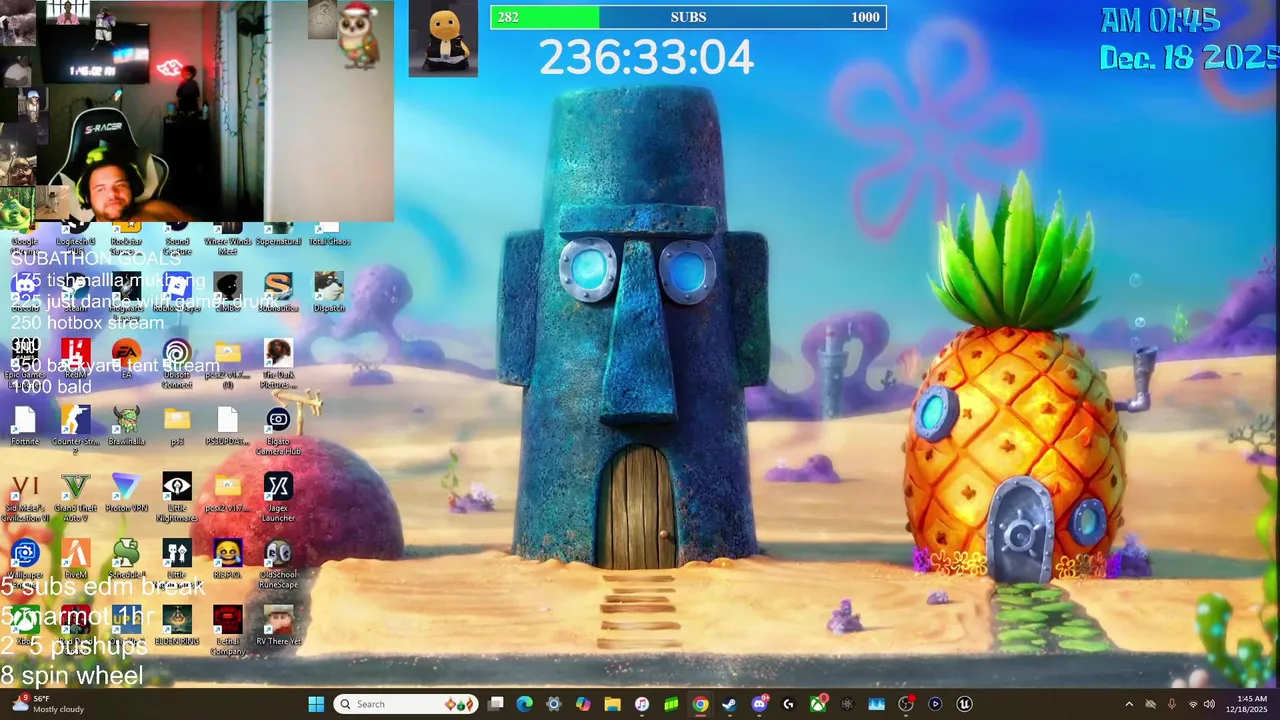Click the taskbar Search box

pyautogui.click(x=404, y=704)
